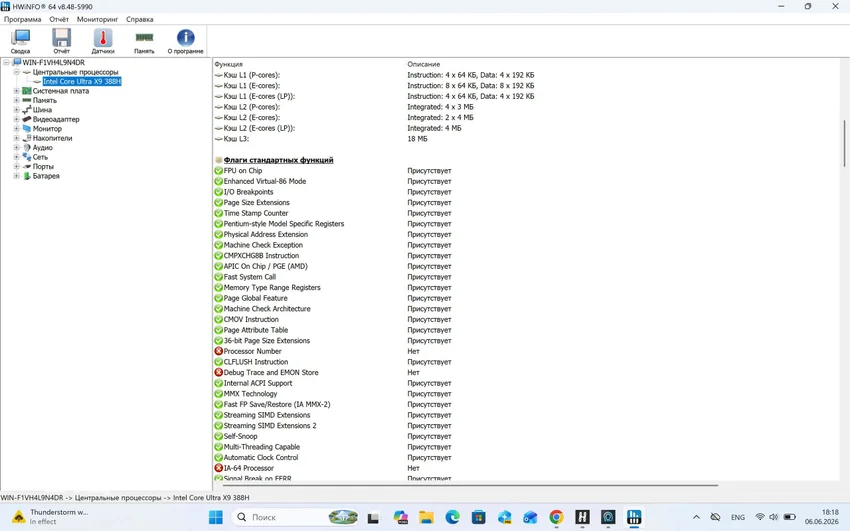Select Intel Core Ultra X9 388H in tree
Screen dimensions: 850x531
click(x=82, y=81)
